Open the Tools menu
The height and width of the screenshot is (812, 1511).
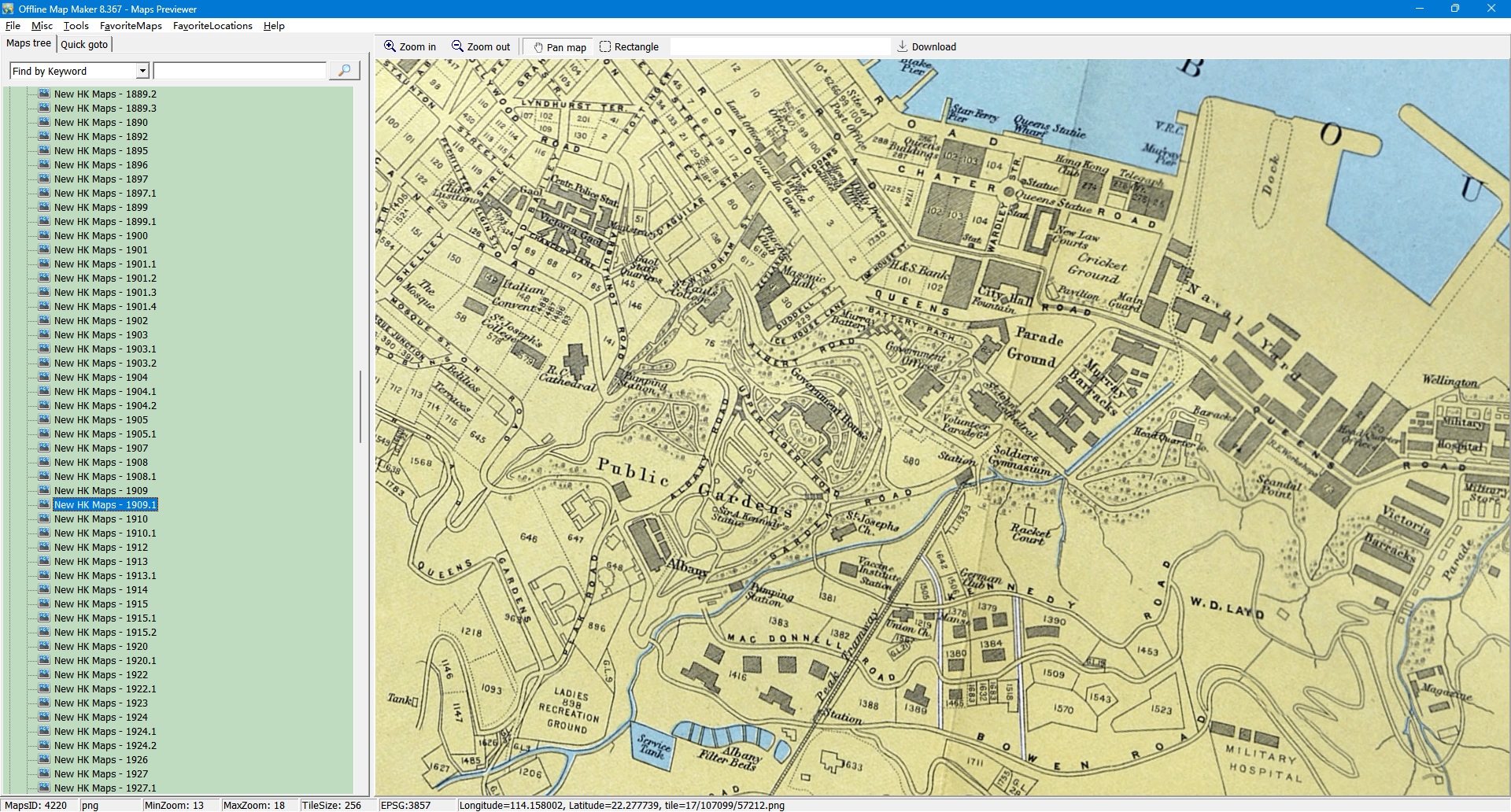[76, 26]
